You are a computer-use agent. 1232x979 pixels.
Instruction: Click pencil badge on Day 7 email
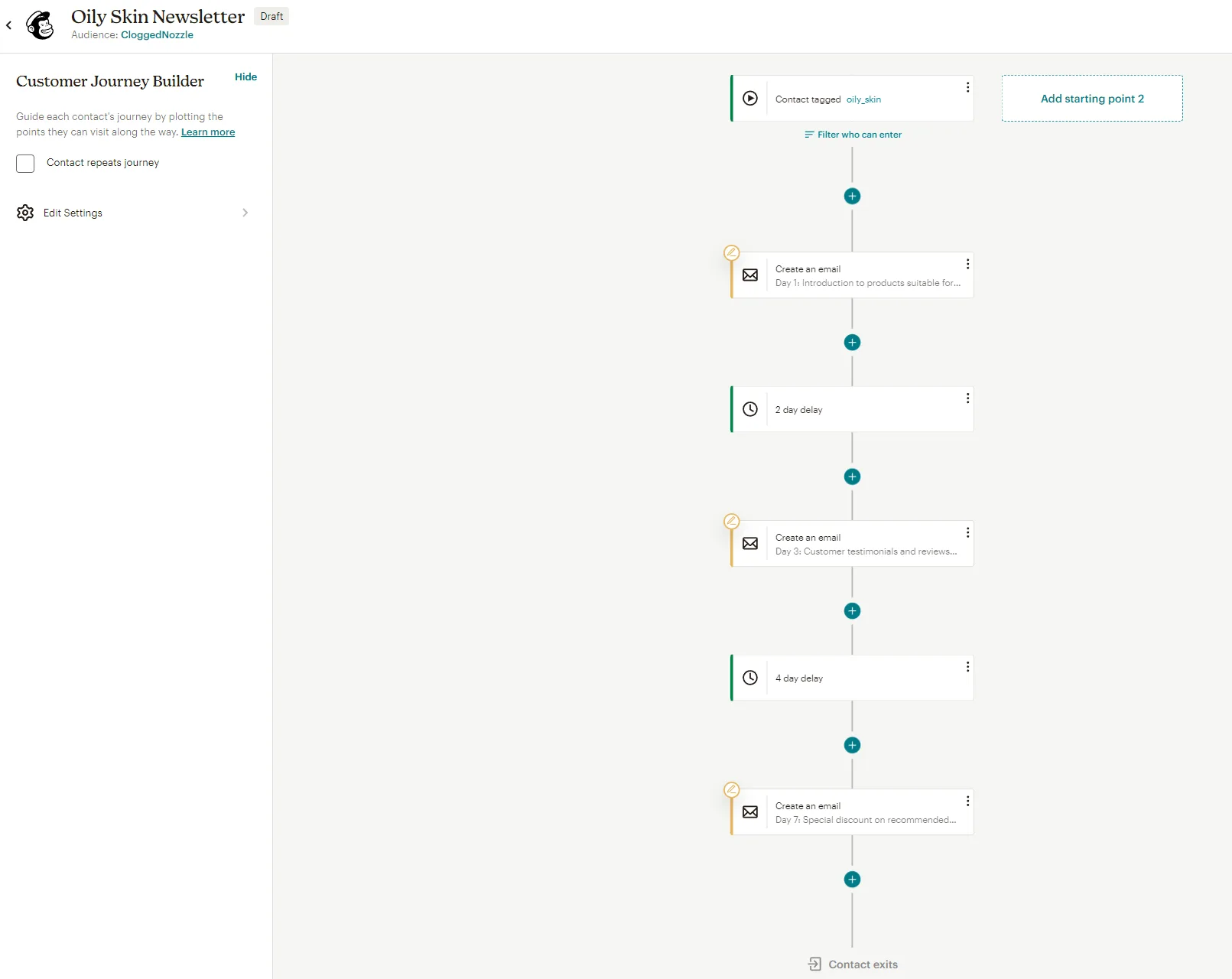(732, 789)
